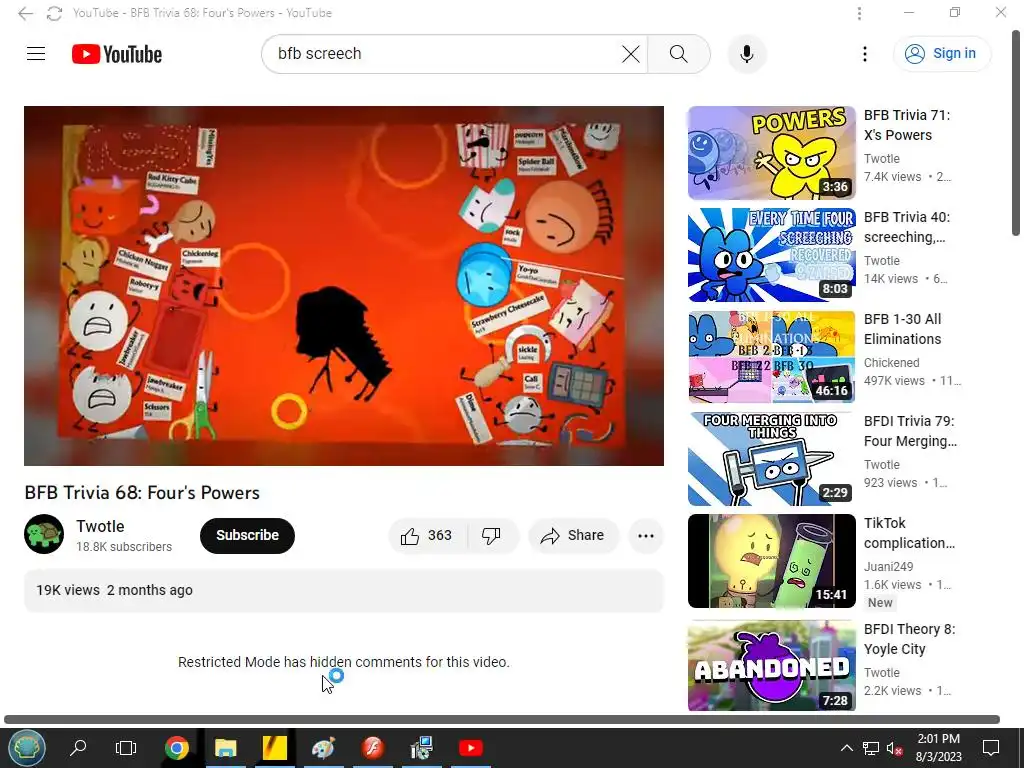Screen dimensions: 1024x768
Task: Subscribe to the Twotle channel
Action: click(248, 536)
